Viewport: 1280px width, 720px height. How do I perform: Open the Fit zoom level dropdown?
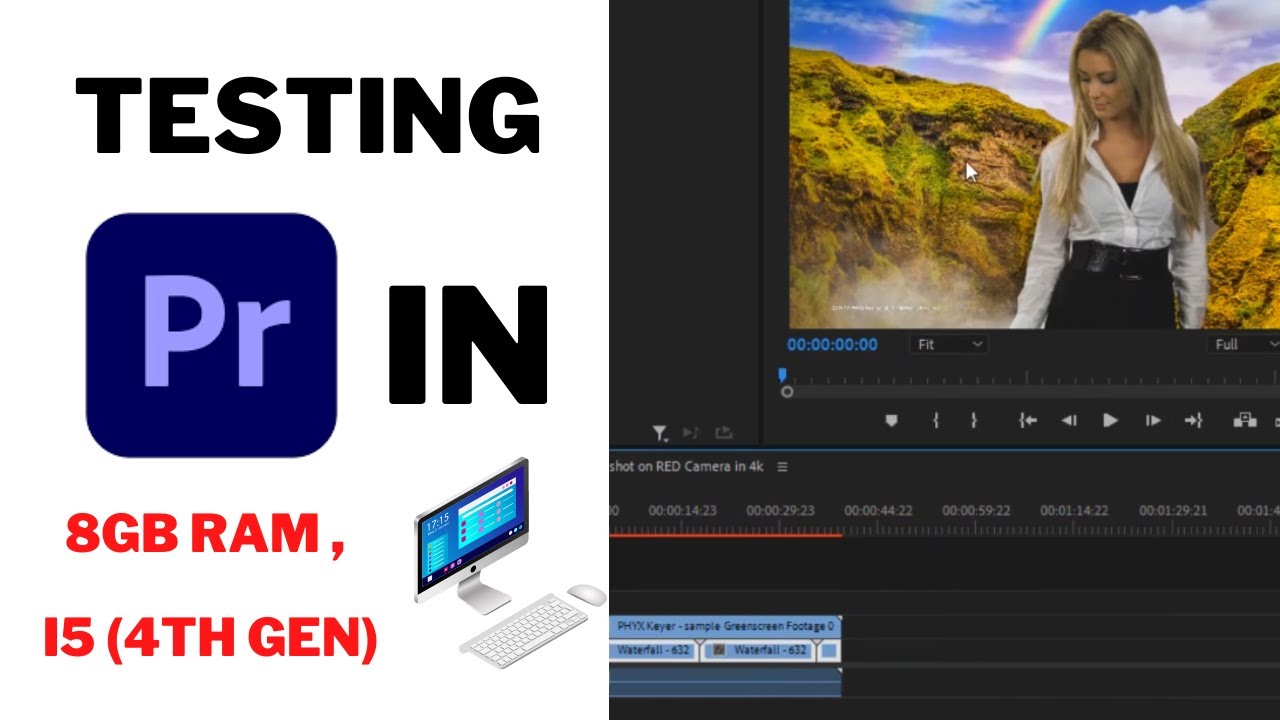click(x=949, y=344)
